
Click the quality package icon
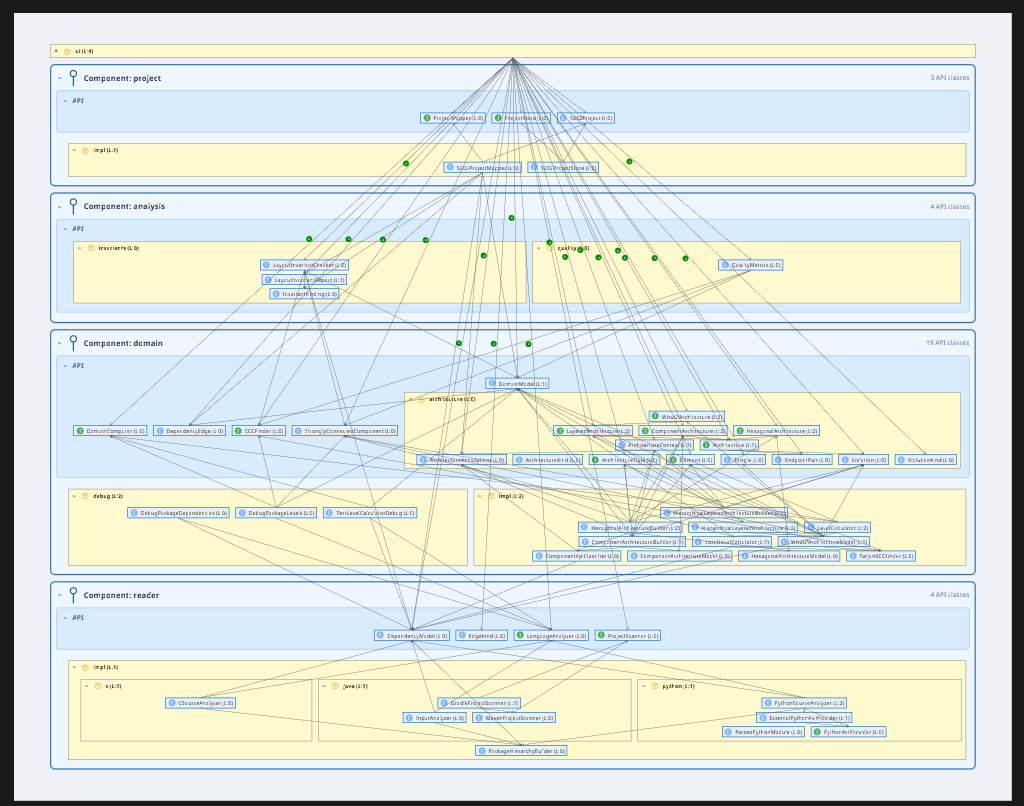click(x=549, y=248)
